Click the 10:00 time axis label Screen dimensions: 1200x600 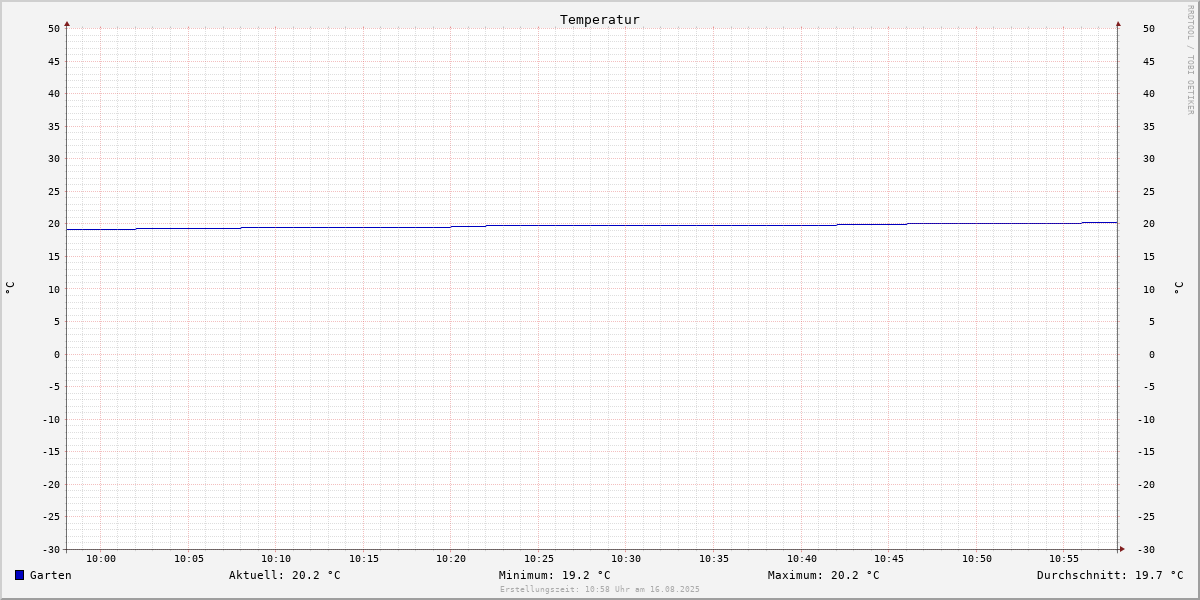click(x=101, y=558)
